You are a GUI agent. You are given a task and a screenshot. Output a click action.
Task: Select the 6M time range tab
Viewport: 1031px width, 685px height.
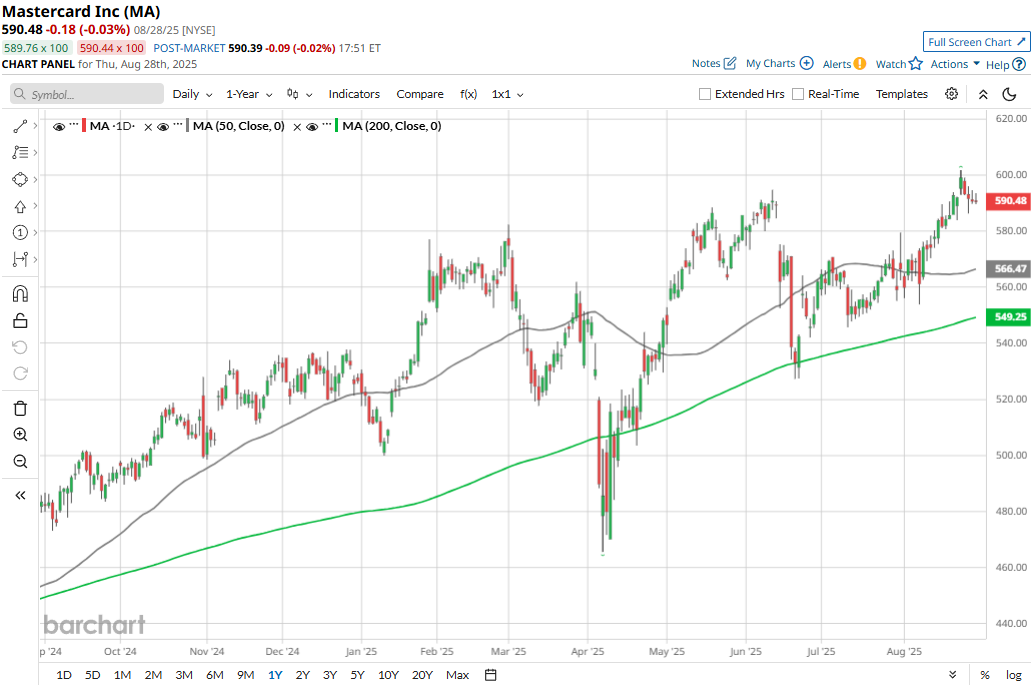coord(214,675)
